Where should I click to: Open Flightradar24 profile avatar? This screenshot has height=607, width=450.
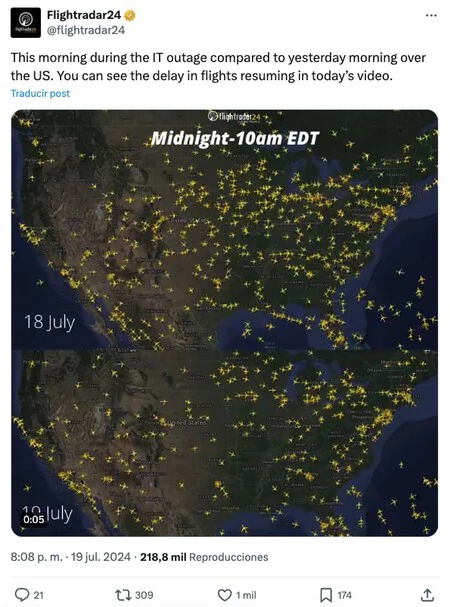click(26, 22)
